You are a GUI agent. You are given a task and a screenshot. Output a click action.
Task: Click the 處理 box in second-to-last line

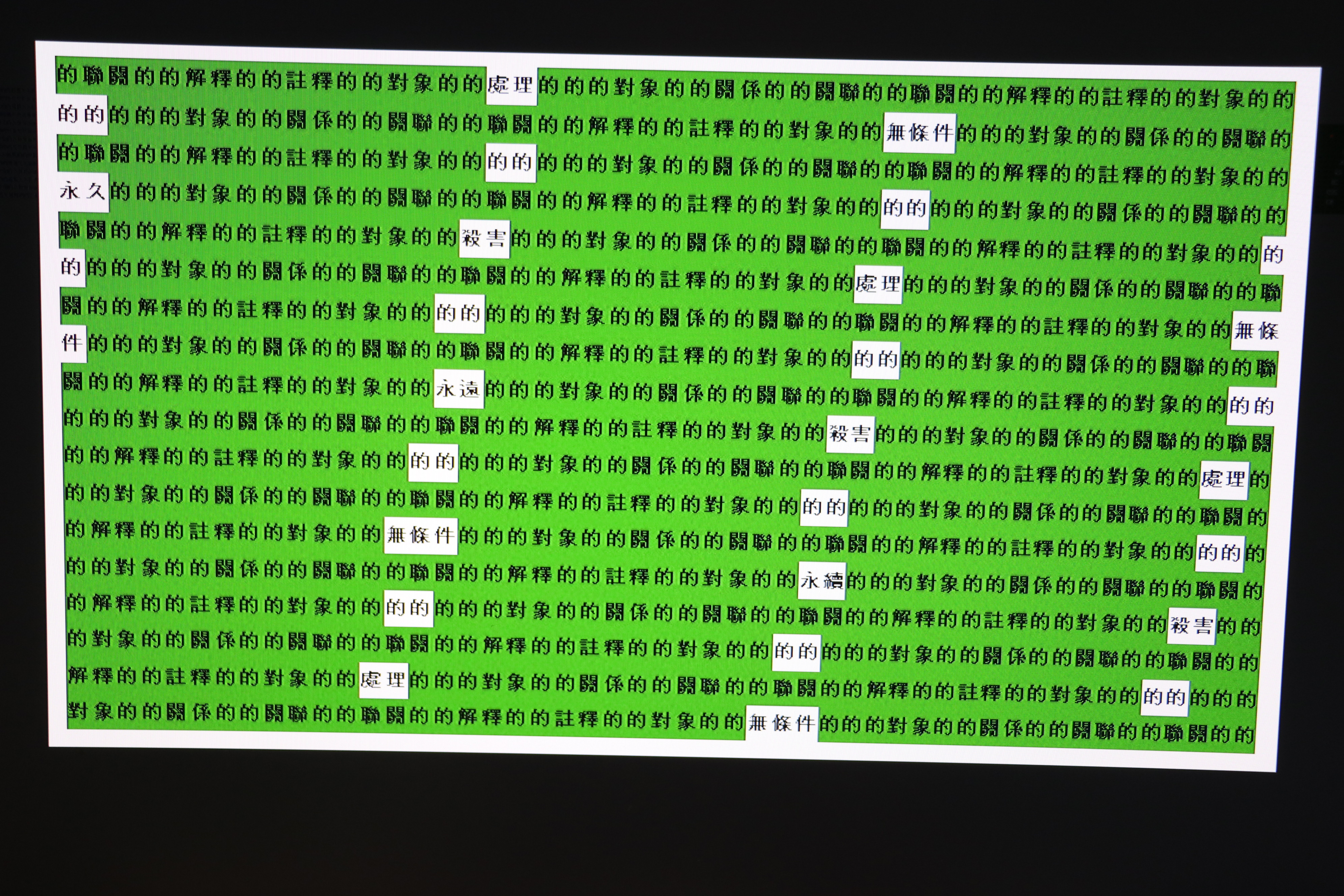[x=384, y=680]
